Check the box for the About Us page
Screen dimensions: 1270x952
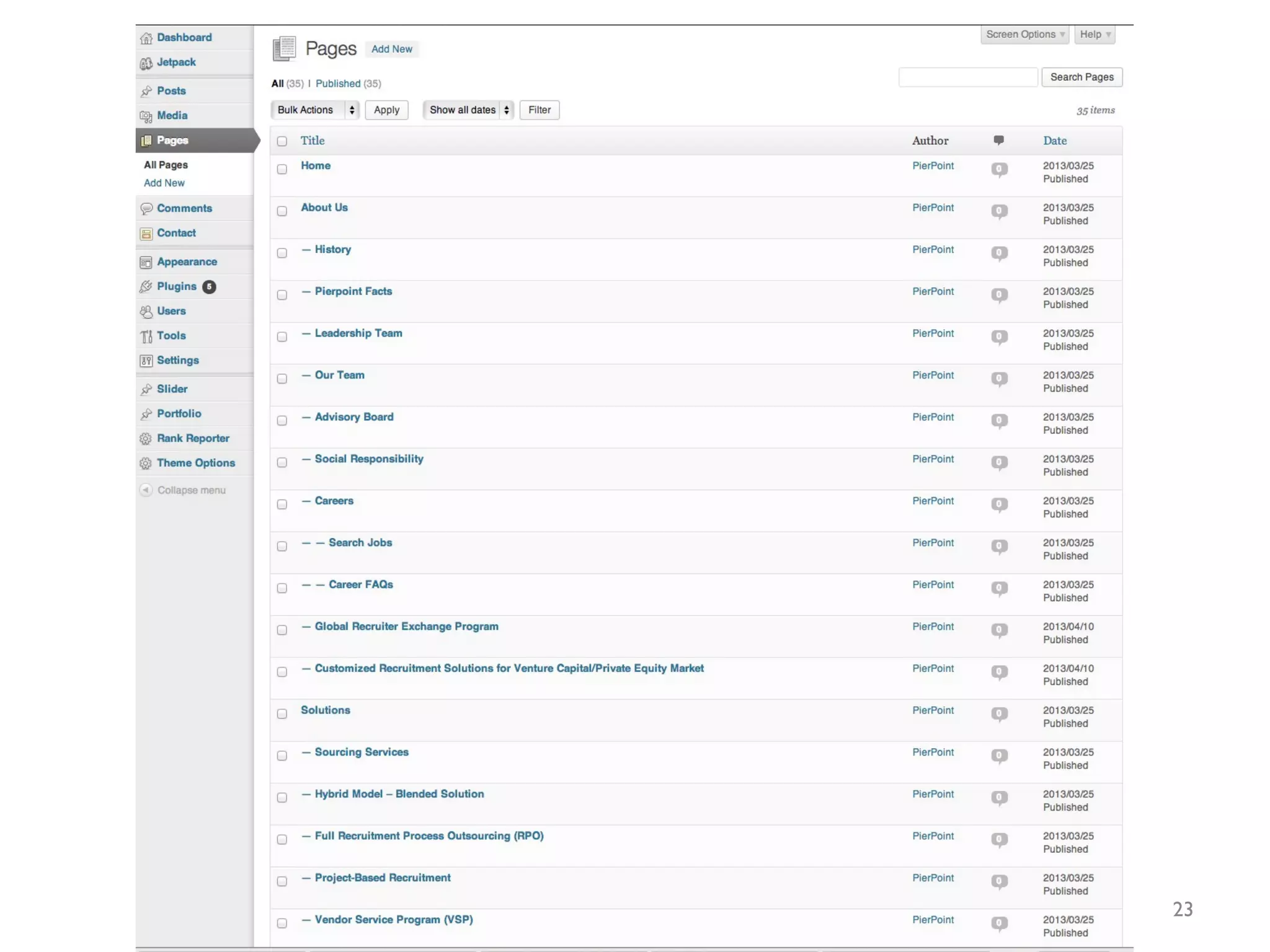[282, 211]
